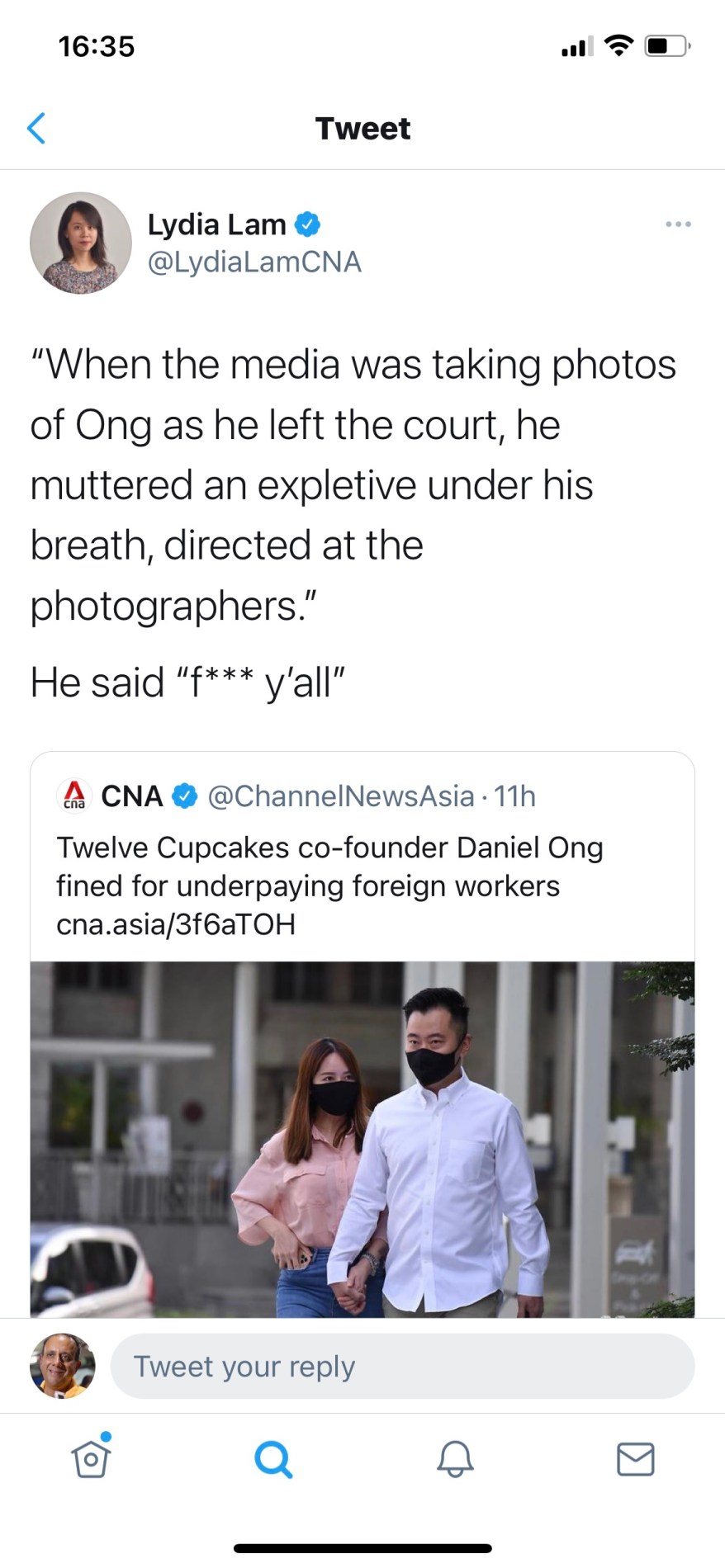Tap your own avatar beside reply box
Image resolution: width=725 pixels, height=1568 pixels.
(x=63, y=1366)
